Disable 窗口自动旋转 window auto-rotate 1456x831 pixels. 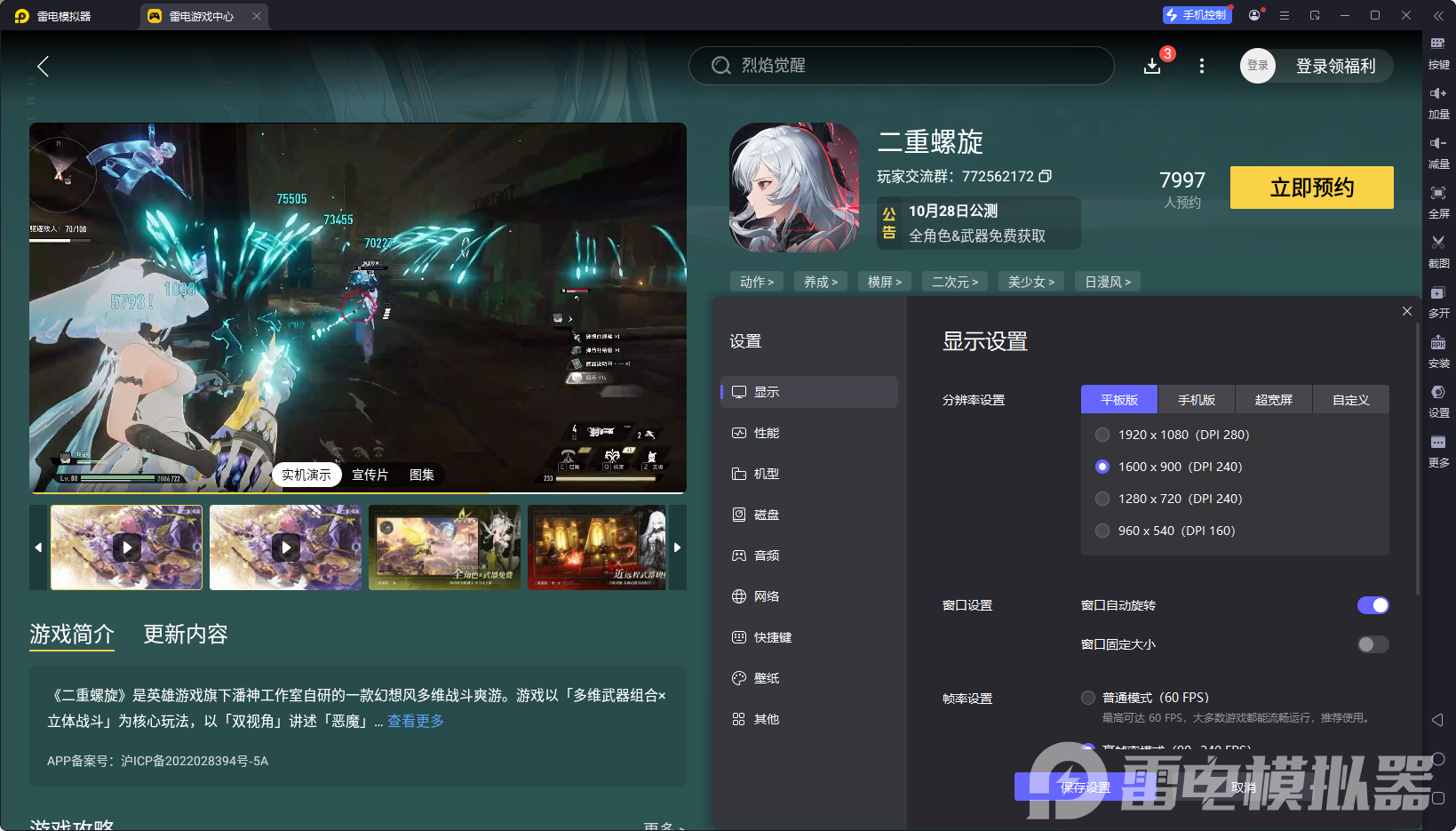(1373, 605)
